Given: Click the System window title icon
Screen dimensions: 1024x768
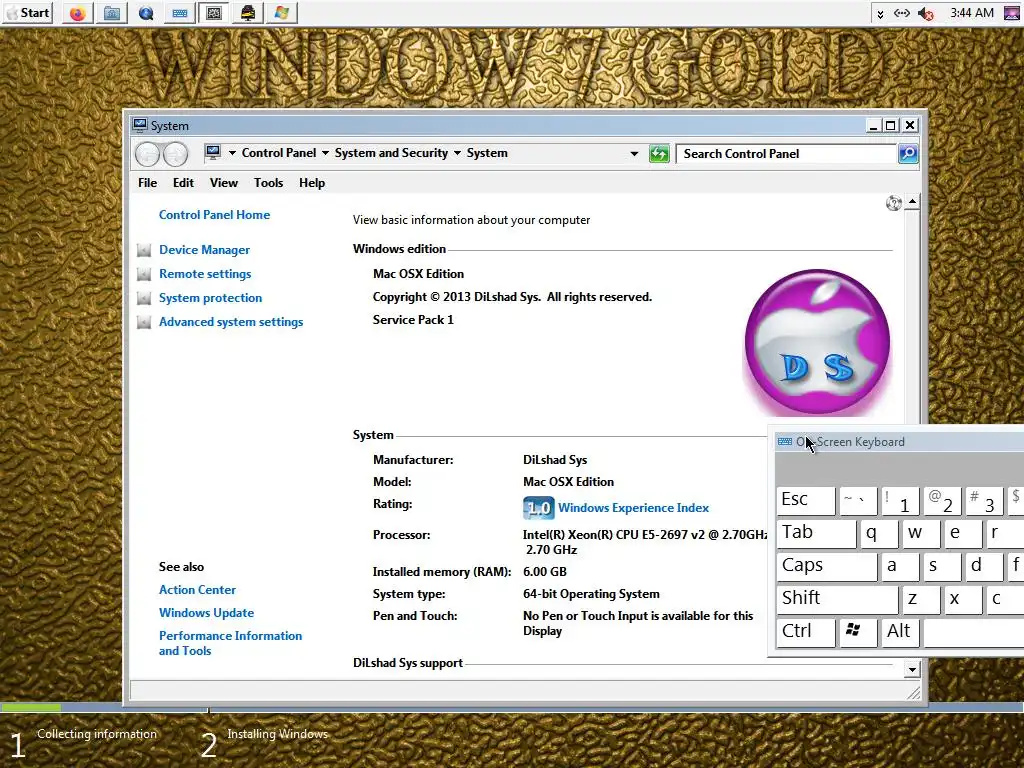Looking at the screenshot, I should click(140, 125).
